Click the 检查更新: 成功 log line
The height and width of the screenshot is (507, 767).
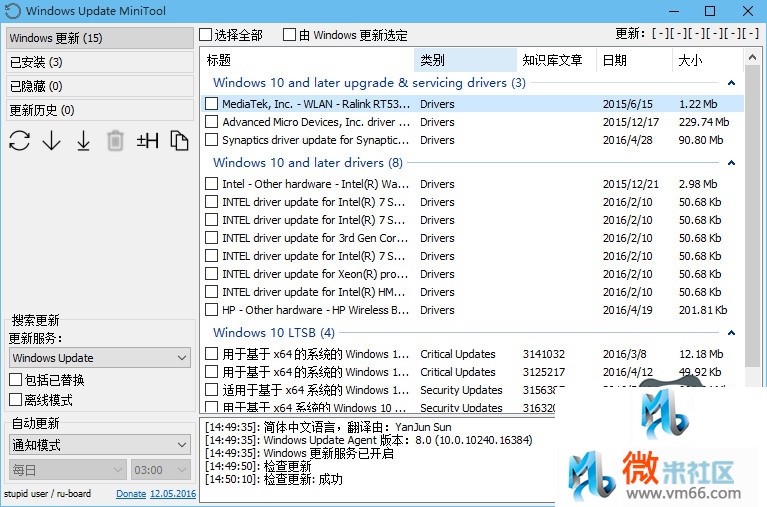[x=274, y=479]
